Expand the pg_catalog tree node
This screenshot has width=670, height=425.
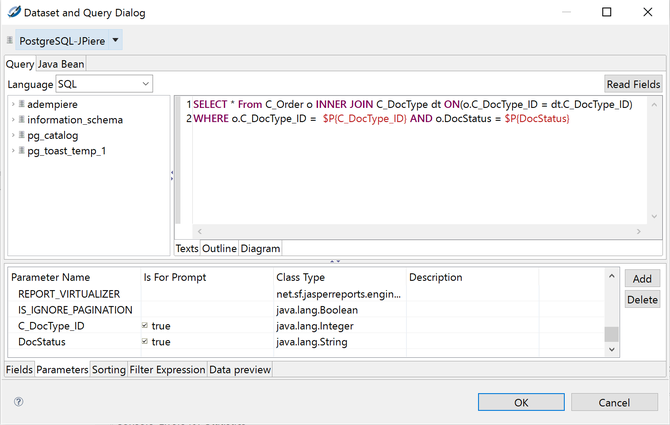pos(12,135)
